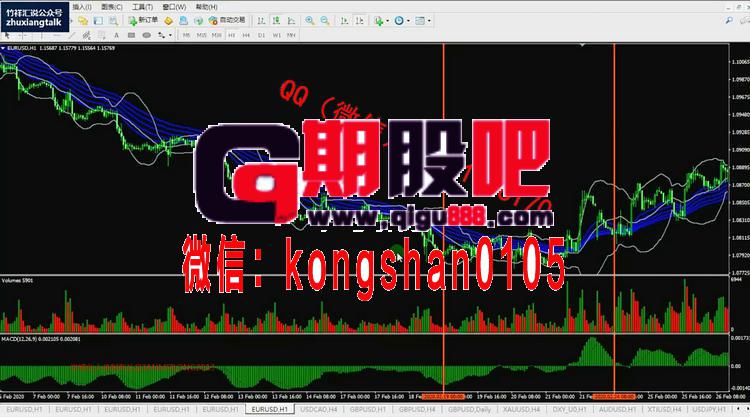Select the Text 'A' drawing tool
This screenshot has height=417, width=750.
click(116, 35)
